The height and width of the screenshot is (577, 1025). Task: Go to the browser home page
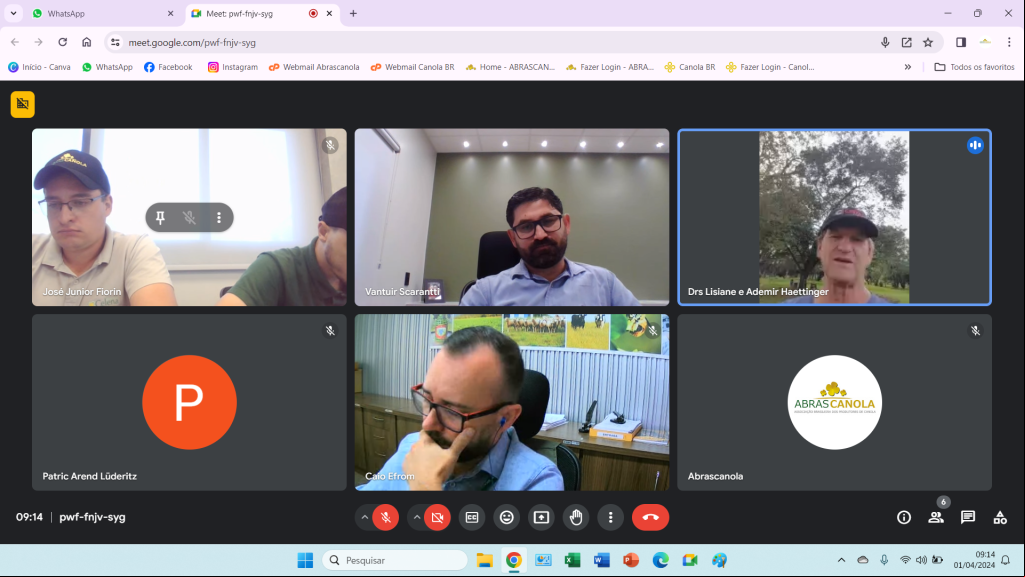click(x=86, y=42)
